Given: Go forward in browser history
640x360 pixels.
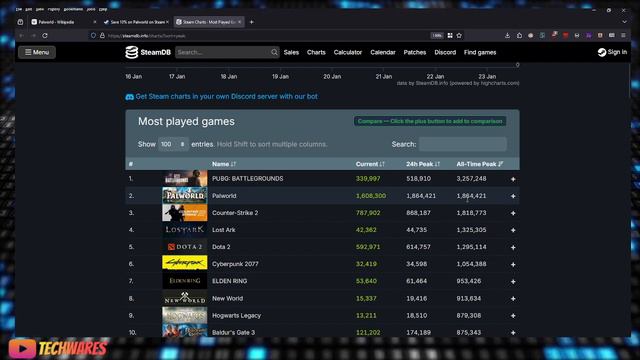Looking at the screenshot, I should coord(33,36).
